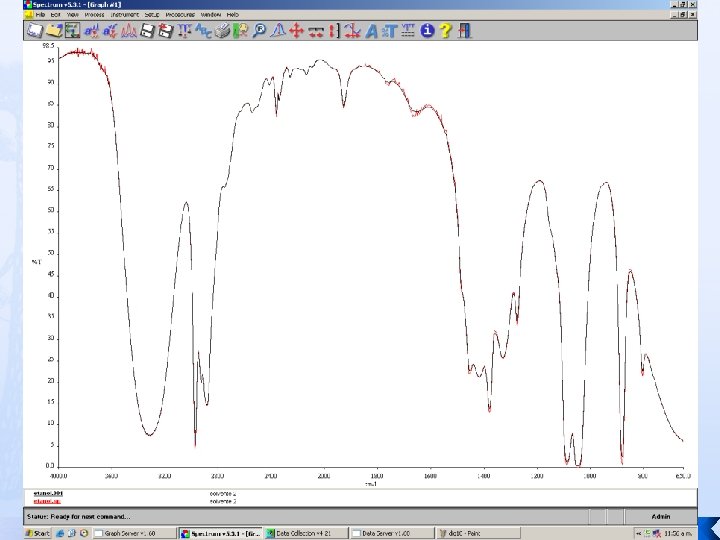
Task: Click the Spectrum taskbar button
Action: coord(220,533)
